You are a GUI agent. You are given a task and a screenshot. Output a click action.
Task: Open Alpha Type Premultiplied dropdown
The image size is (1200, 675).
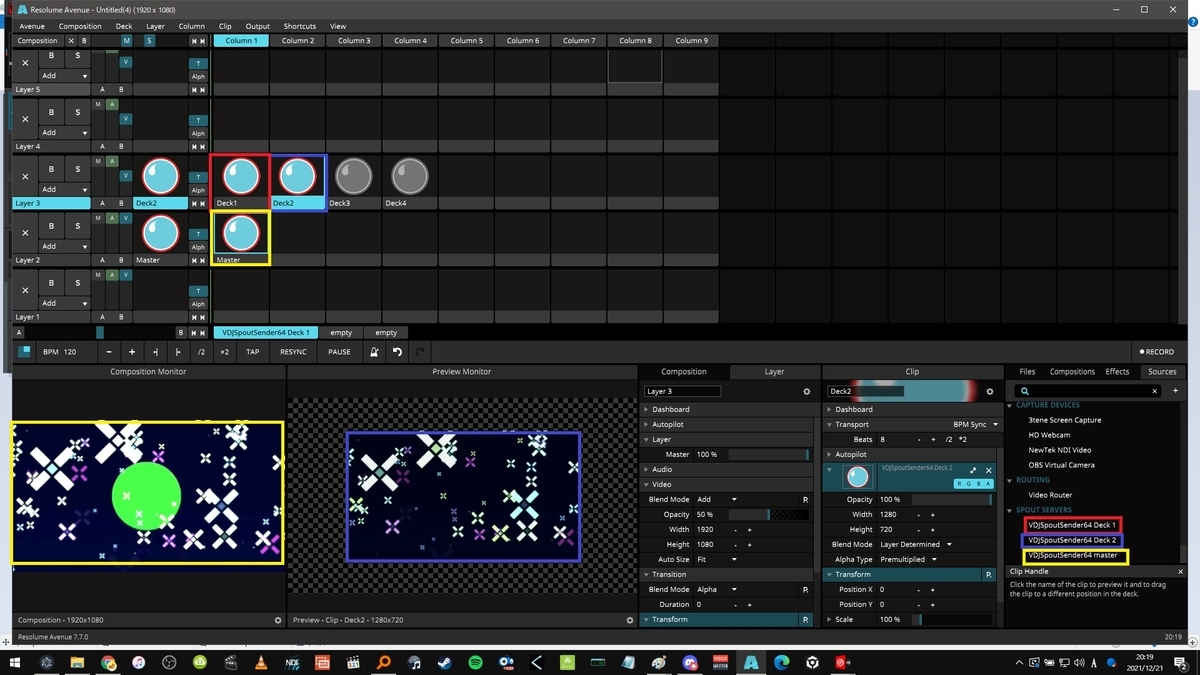coord(910,559)
